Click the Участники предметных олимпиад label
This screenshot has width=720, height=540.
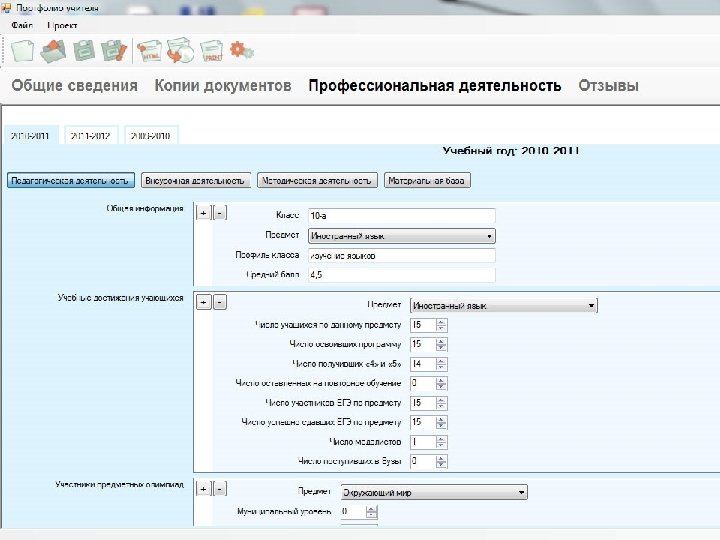click(119, 484)
